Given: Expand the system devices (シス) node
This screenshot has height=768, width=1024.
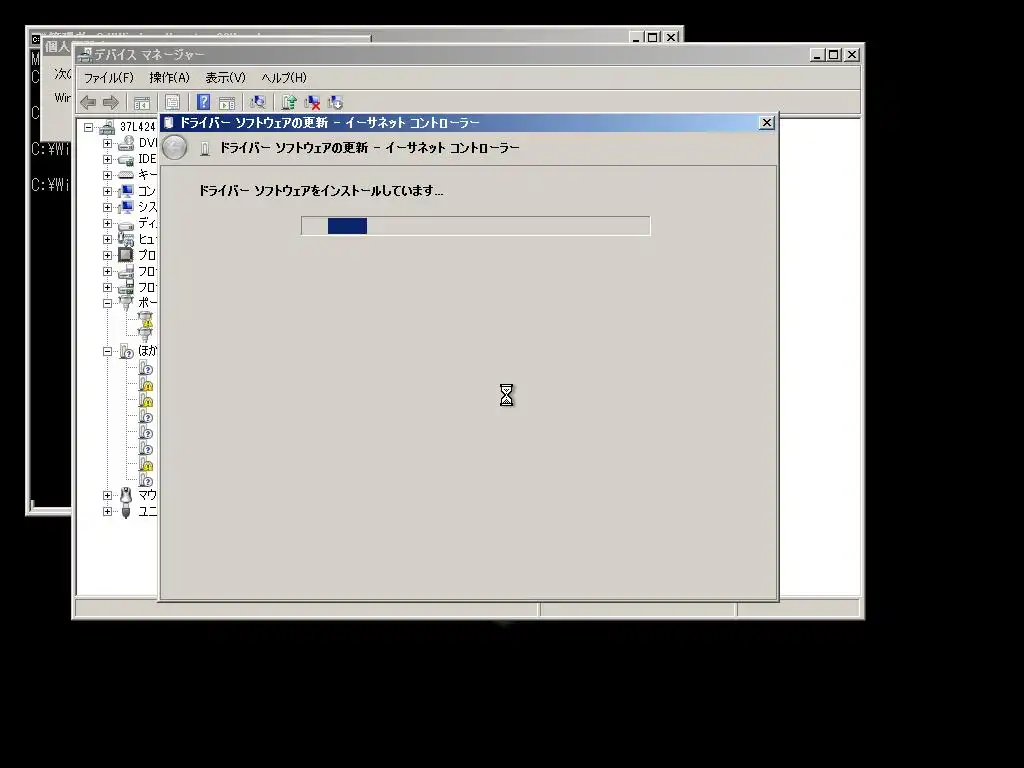Looking at the screenshot, I should click(x=107, y=207).
